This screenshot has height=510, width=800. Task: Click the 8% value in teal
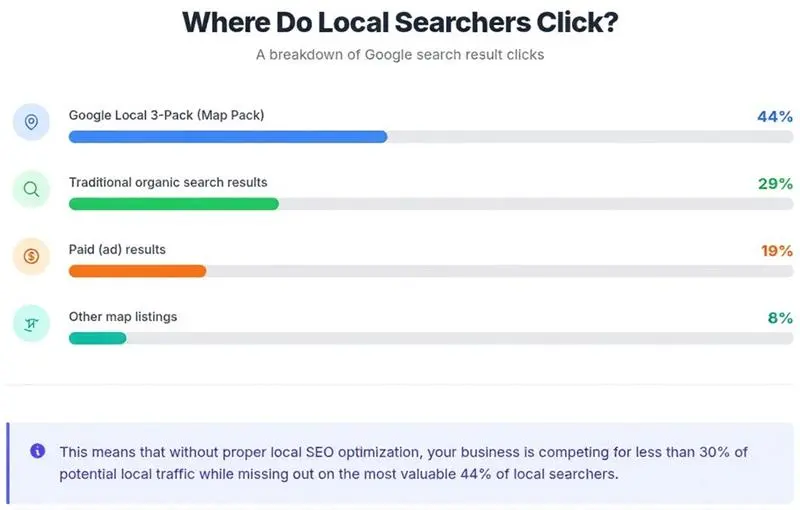click(x=780, y=318)
